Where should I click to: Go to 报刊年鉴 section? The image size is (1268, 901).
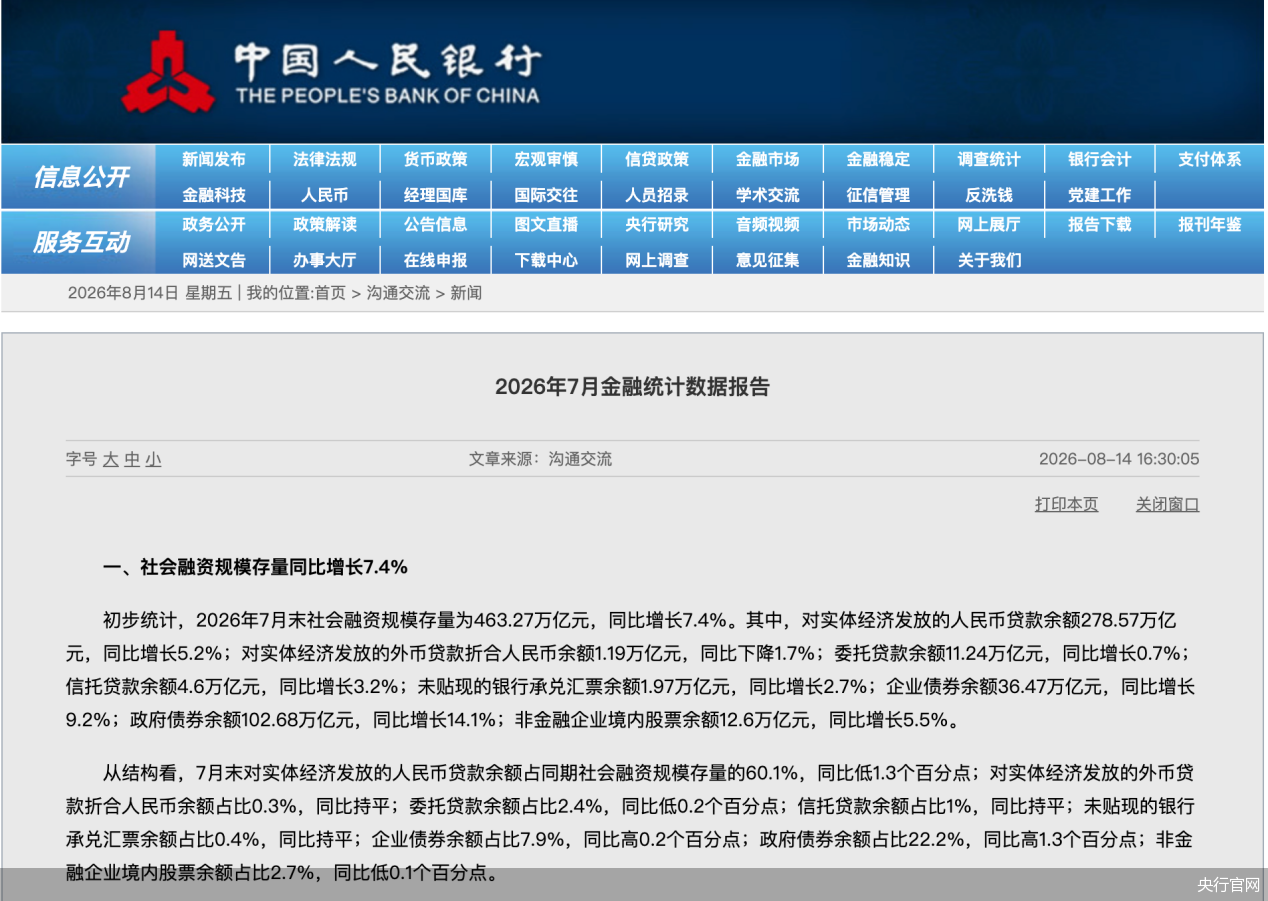[x=1209, y=224]
